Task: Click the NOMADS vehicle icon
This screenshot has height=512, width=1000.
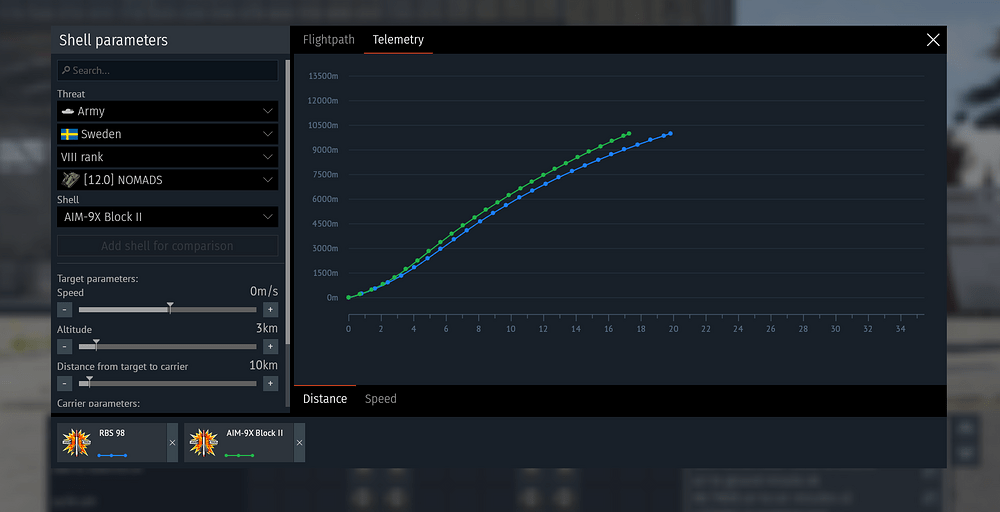Action: coord(70,180)
